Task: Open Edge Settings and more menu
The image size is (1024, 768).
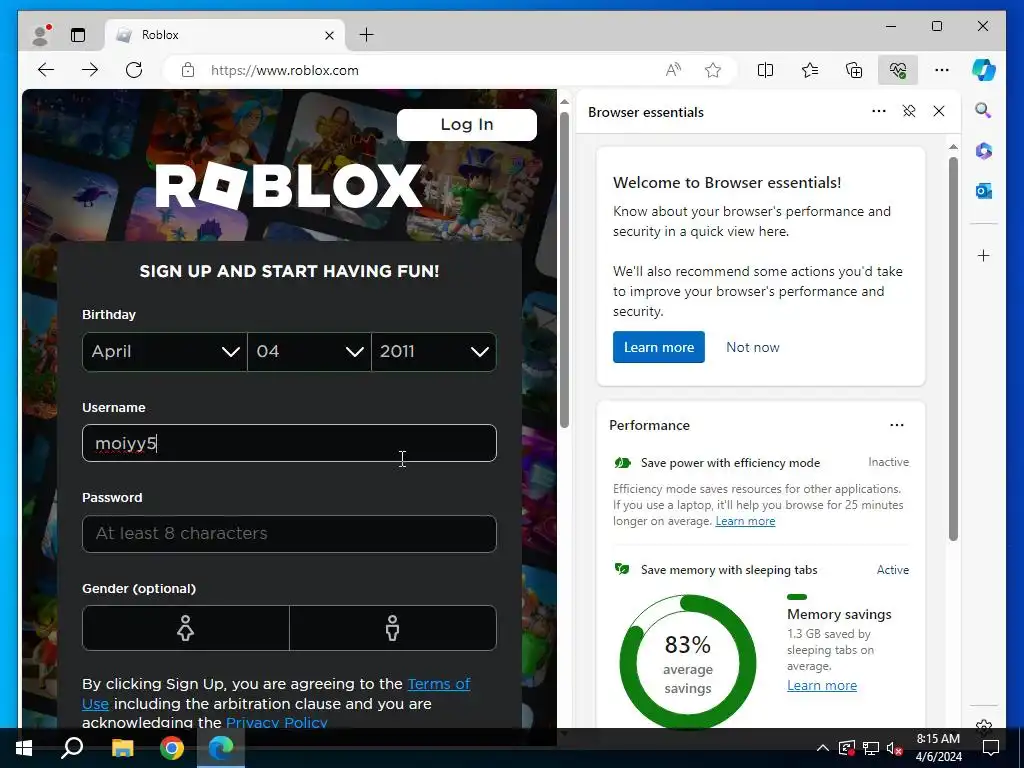Action: (942, 70)
